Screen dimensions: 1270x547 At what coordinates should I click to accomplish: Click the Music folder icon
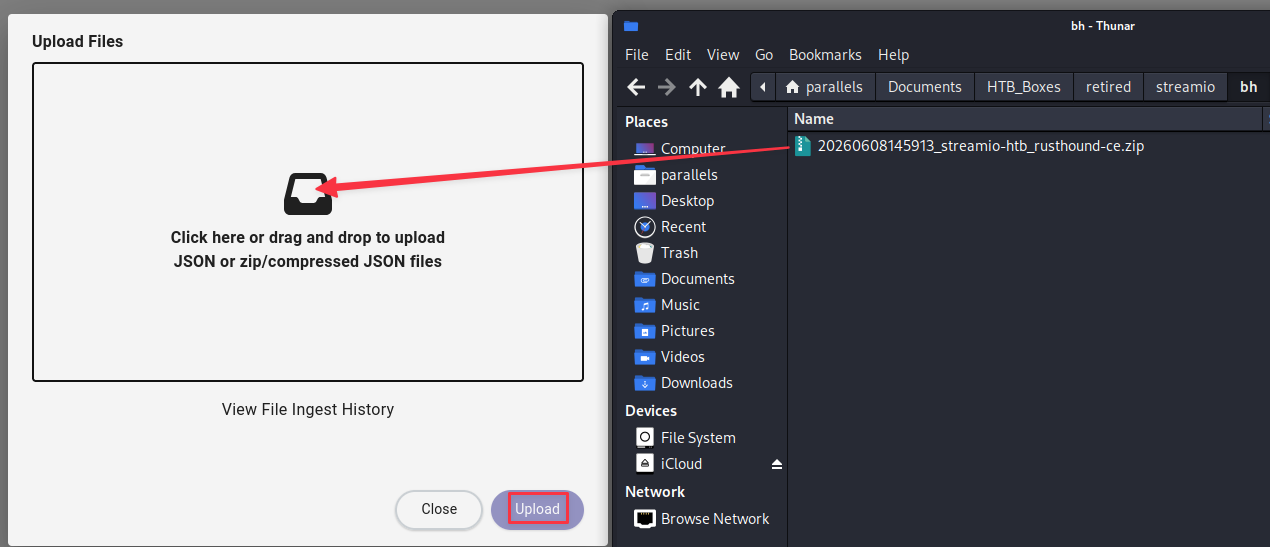[645, 305]
